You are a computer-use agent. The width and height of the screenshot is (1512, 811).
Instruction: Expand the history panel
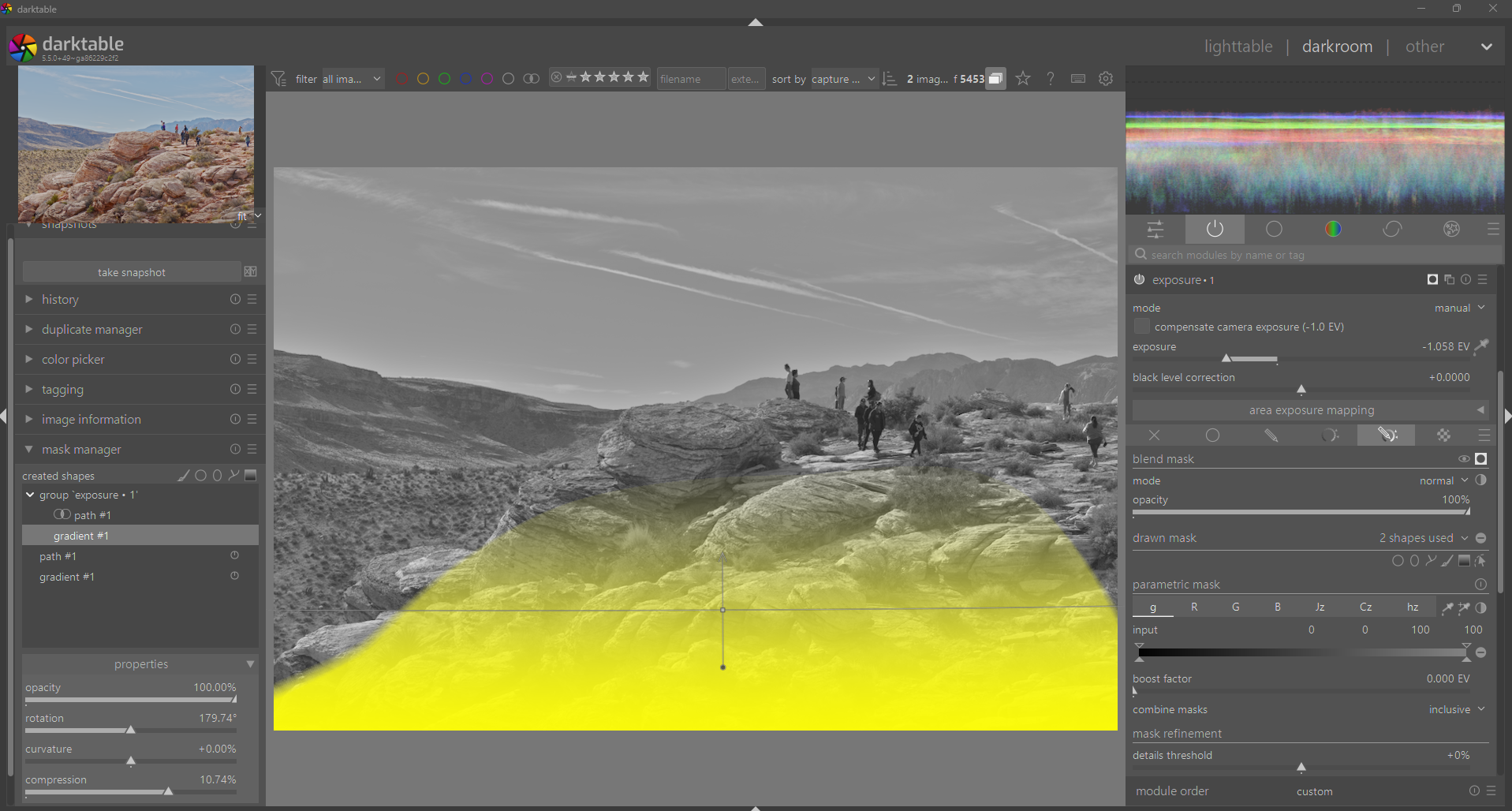60,300
